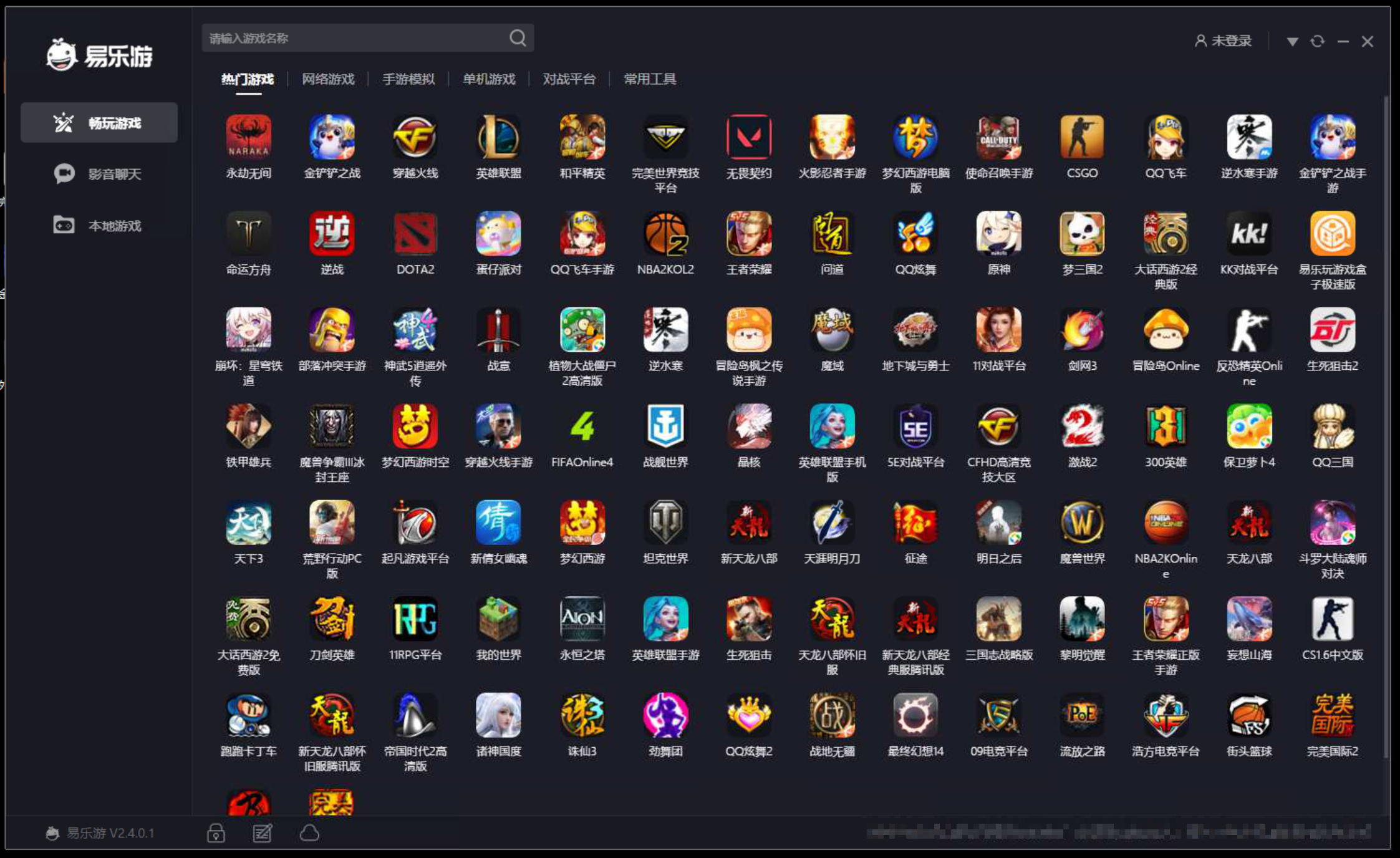This screenshot has width=1400, height=858.
Task: Open the 流放之路 PoE icon
Action: (1082, 715)
